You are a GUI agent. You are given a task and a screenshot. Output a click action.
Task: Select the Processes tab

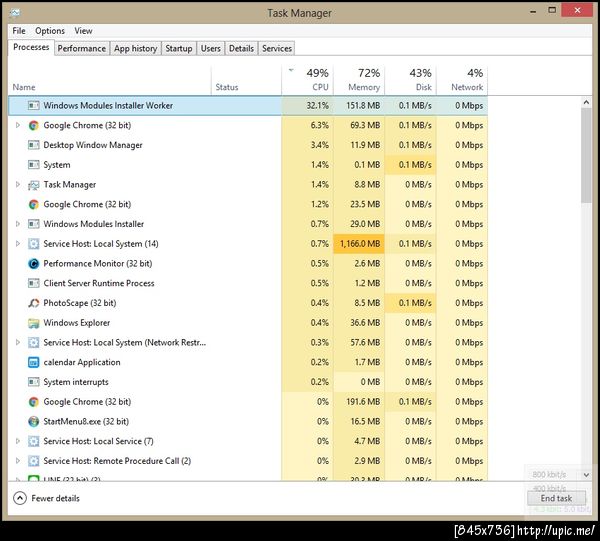[x=31, y=47]
